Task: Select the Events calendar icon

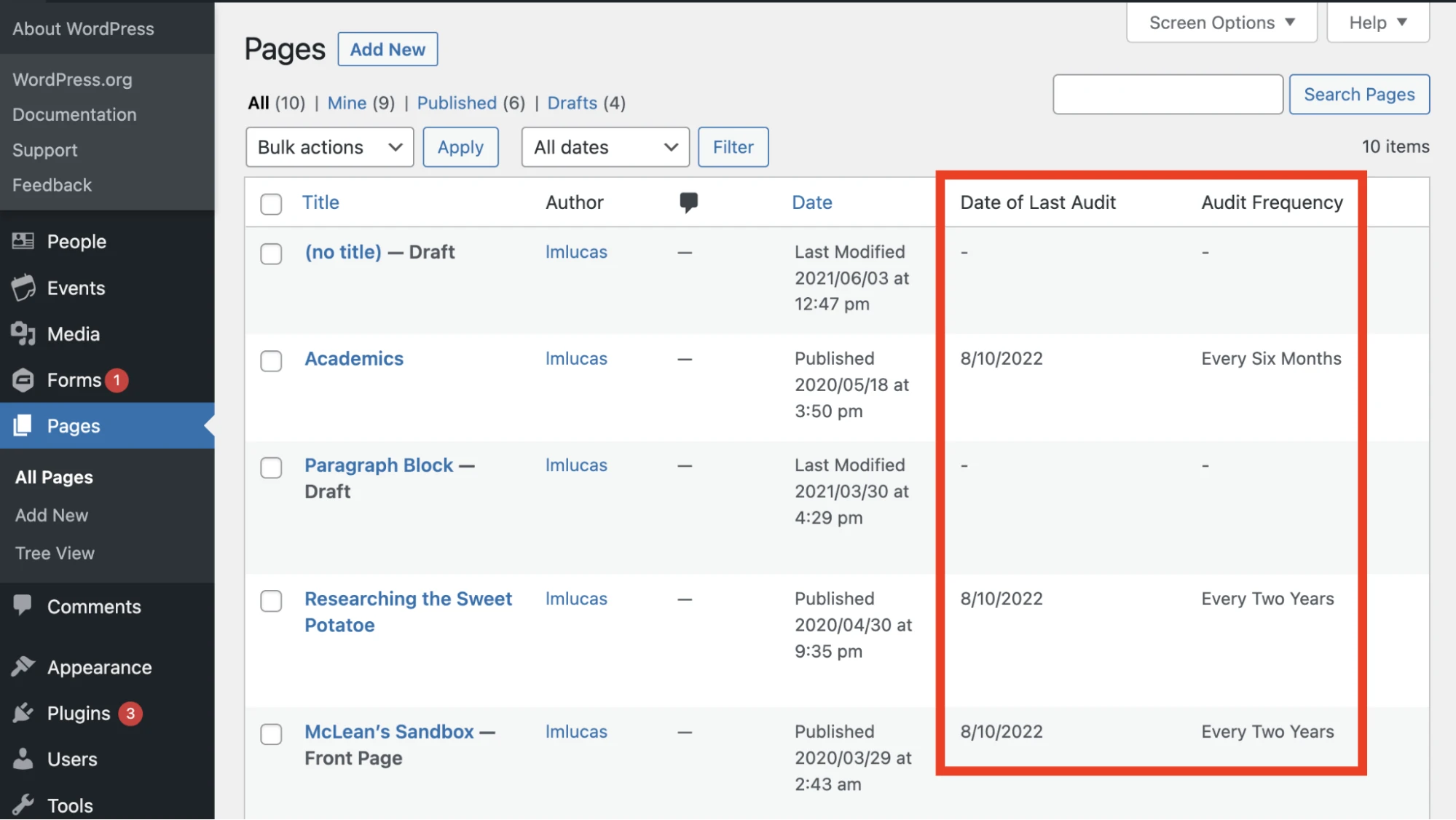Action: (x=23, y=288)
